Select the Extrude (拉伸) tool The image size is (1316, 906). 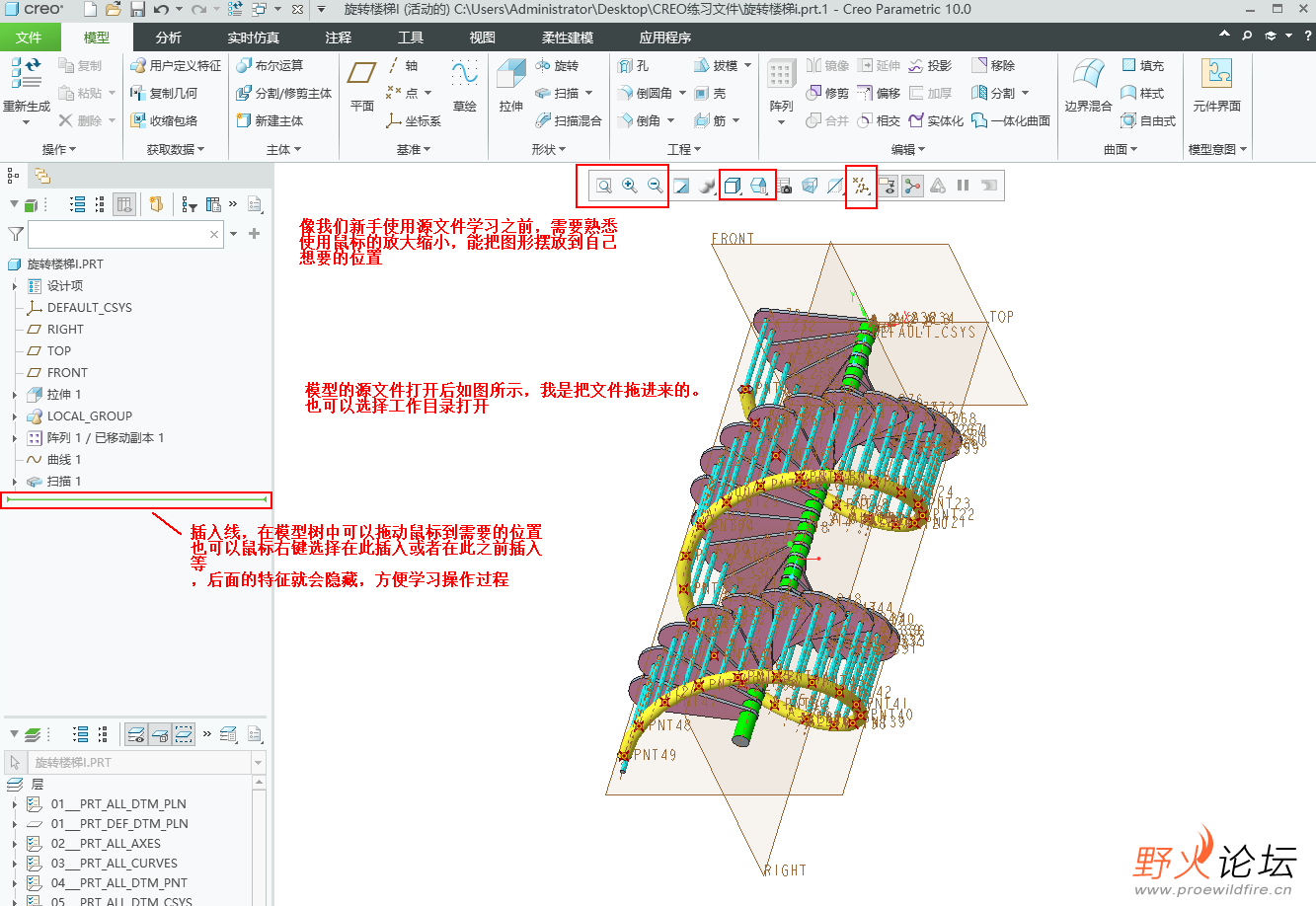510,85
